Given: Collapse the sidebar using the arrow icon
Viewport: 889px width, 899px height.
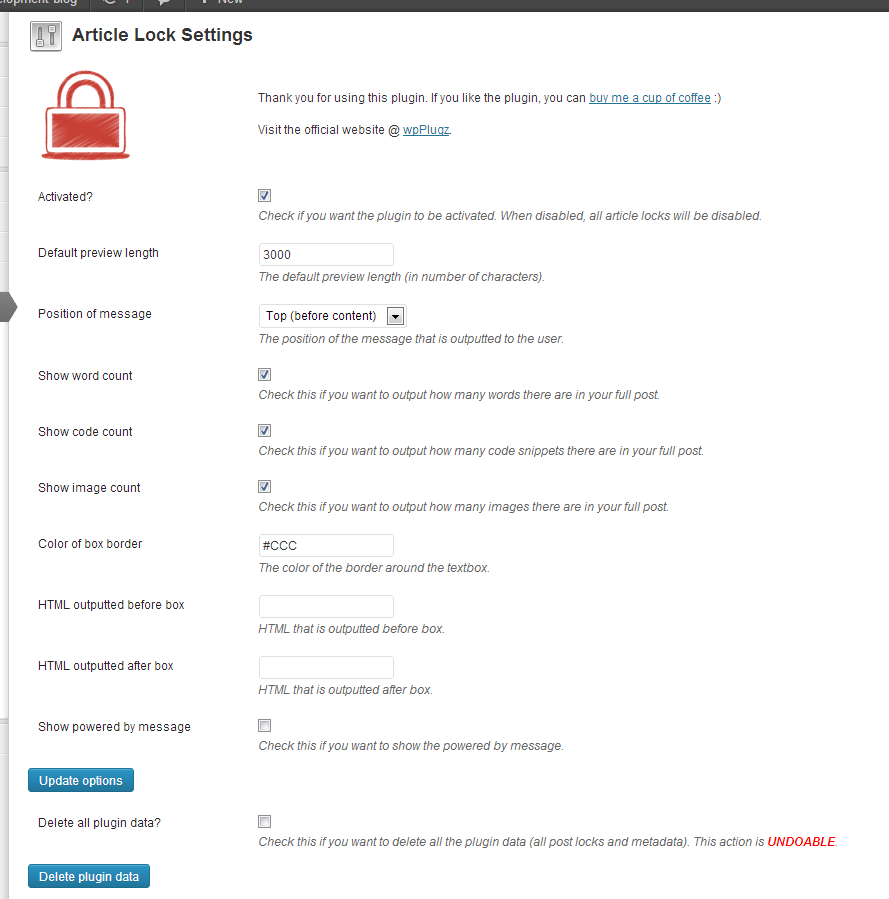Looking at the screenshot, I should point(7,308).
